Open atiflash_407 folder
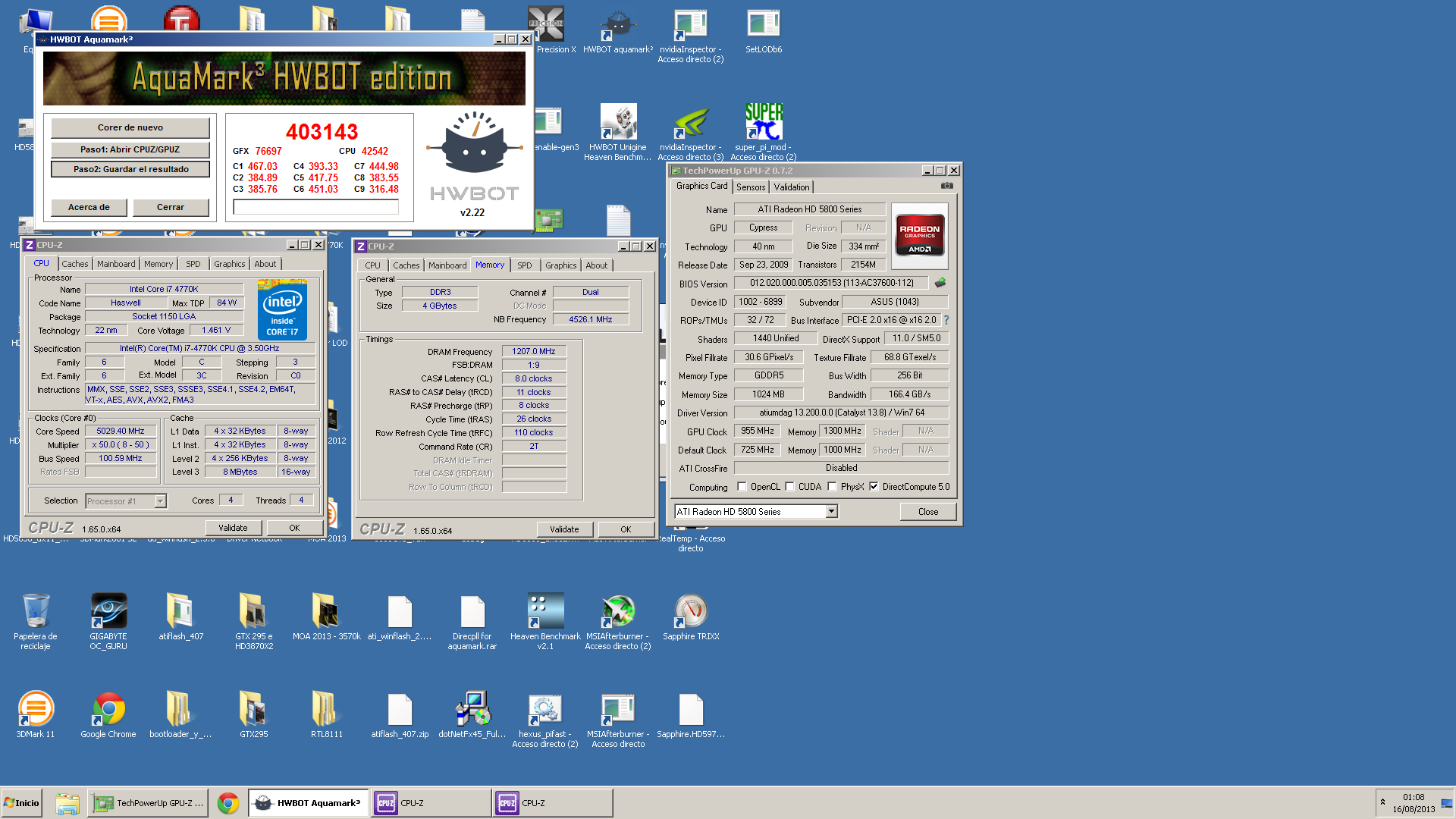Viewport: 1456px width, 819px height. [180, 617]
